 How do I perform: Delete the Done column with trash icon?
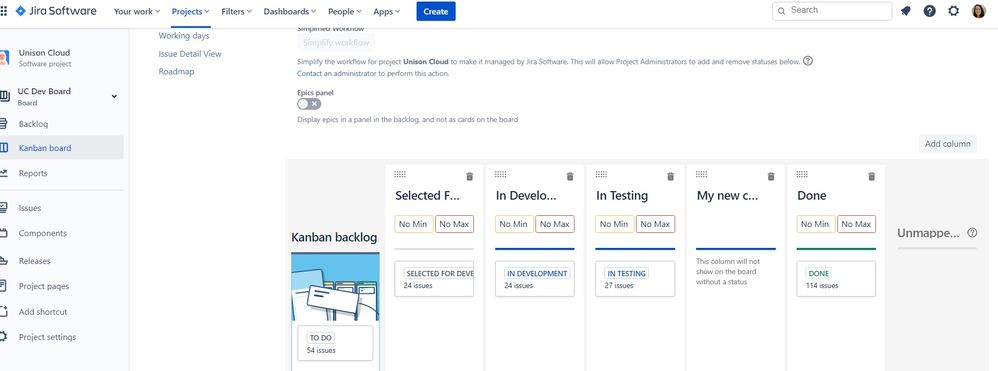pos(871,176)
